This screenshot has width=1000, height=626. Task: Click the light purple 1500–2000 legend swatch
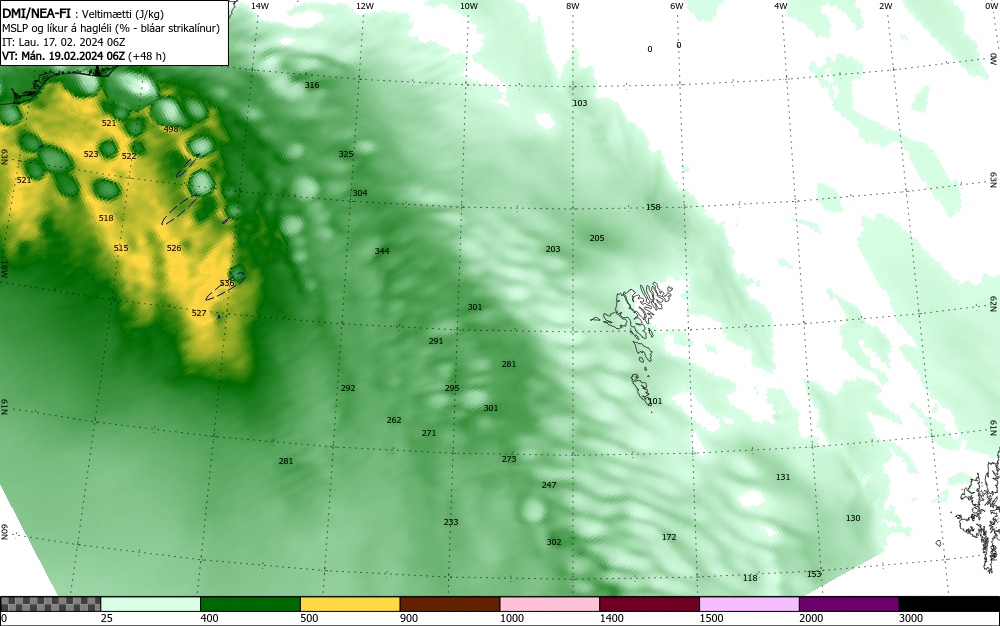tap(749, 604)
